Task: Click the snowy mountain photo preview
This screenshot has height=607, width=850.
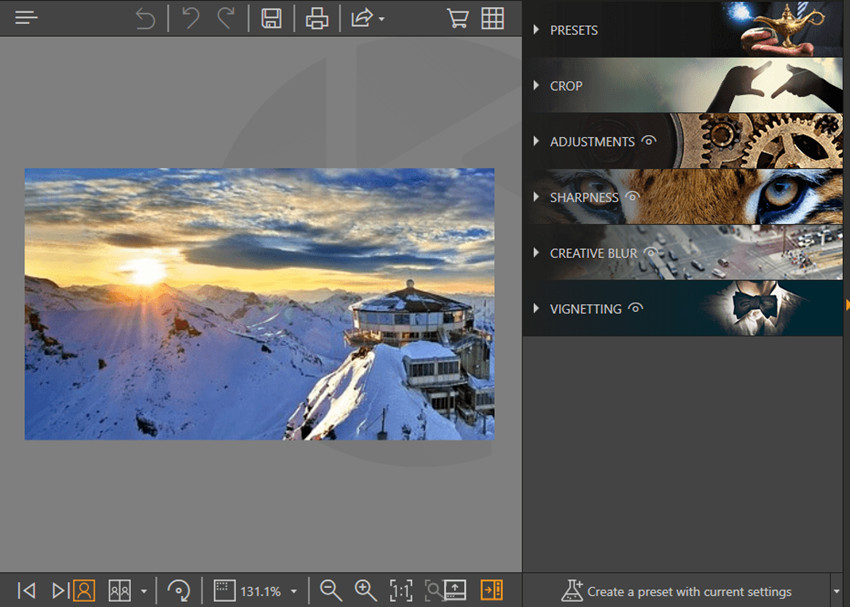Action: click(259, 304)
